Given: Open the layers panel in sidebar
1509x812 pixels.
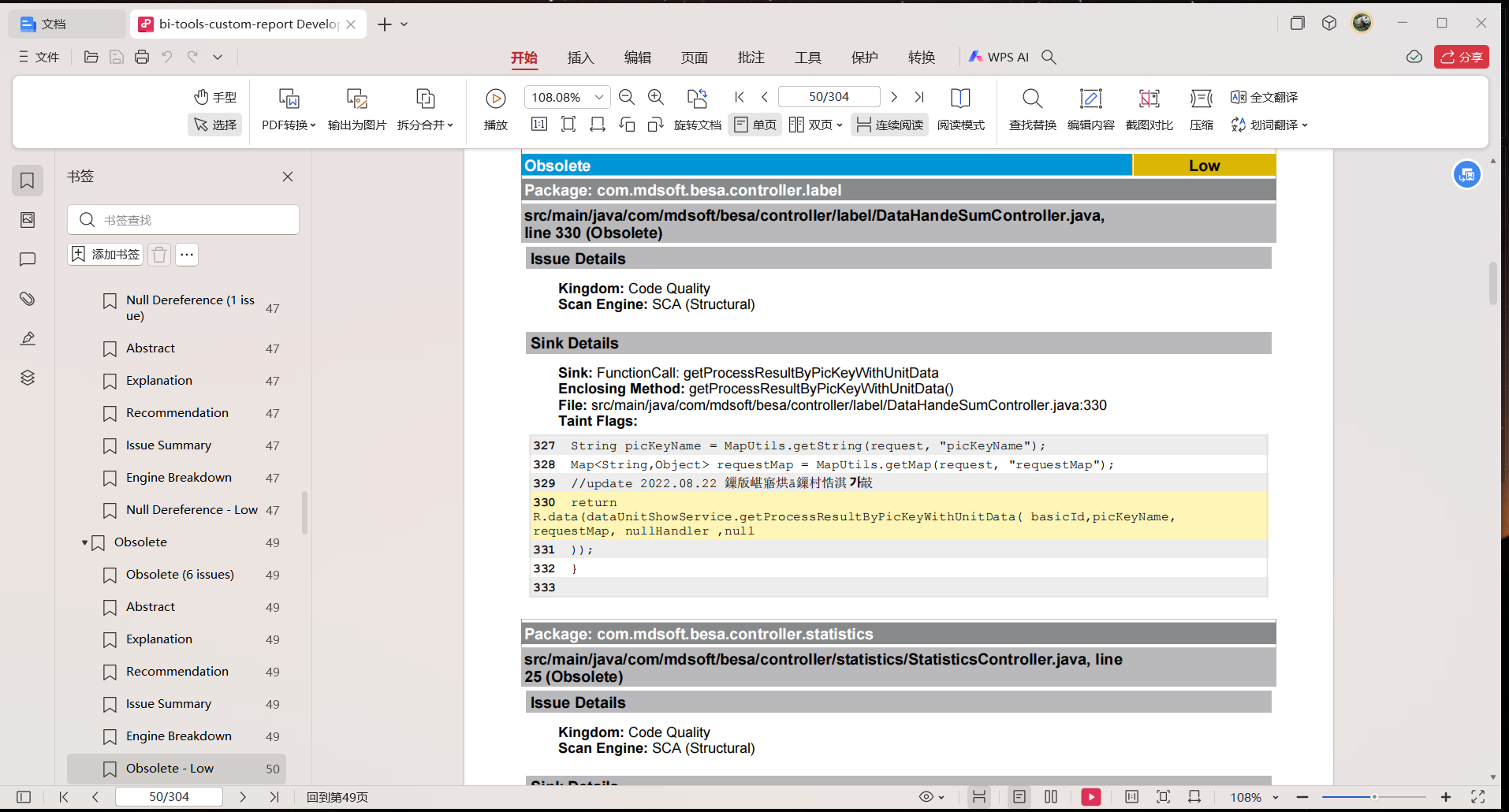Looking at the screenshot, I should (x=28, y=378).
